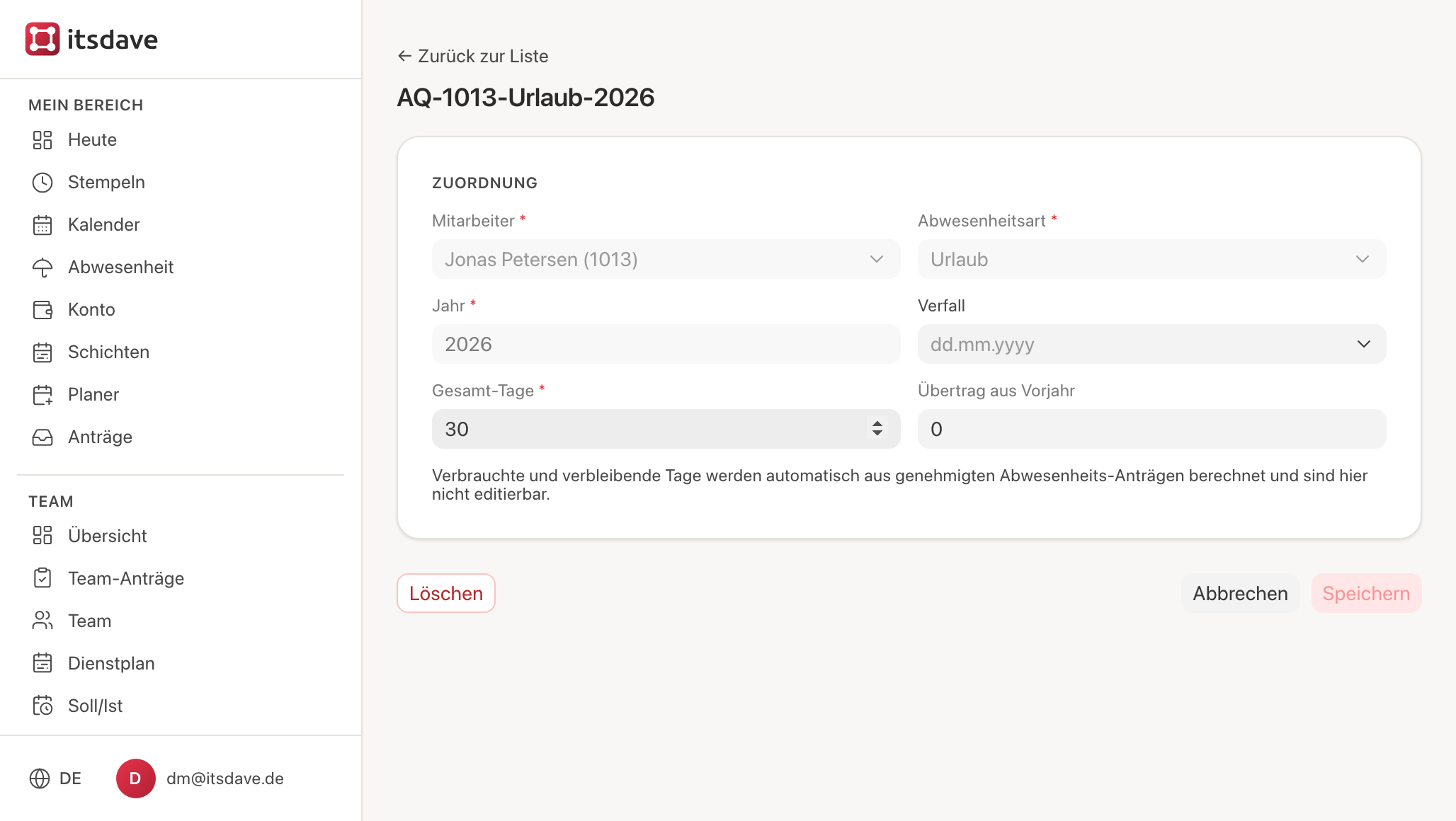The height and width of the screenshot is (821, 1456).
Task: Click the Stempeln clock icon
Action: click(x=42, y=183)
